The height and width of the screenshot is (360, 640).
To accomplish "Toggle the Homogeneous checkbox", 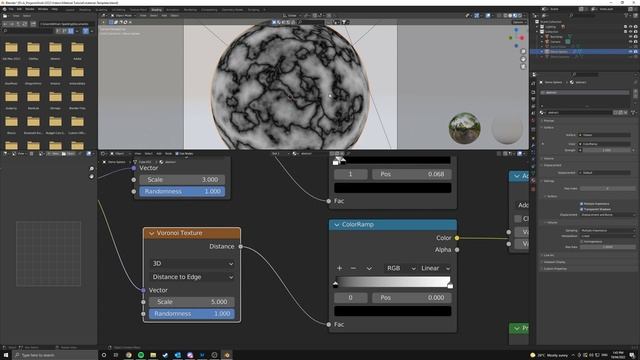I will (x=582, y=241).
